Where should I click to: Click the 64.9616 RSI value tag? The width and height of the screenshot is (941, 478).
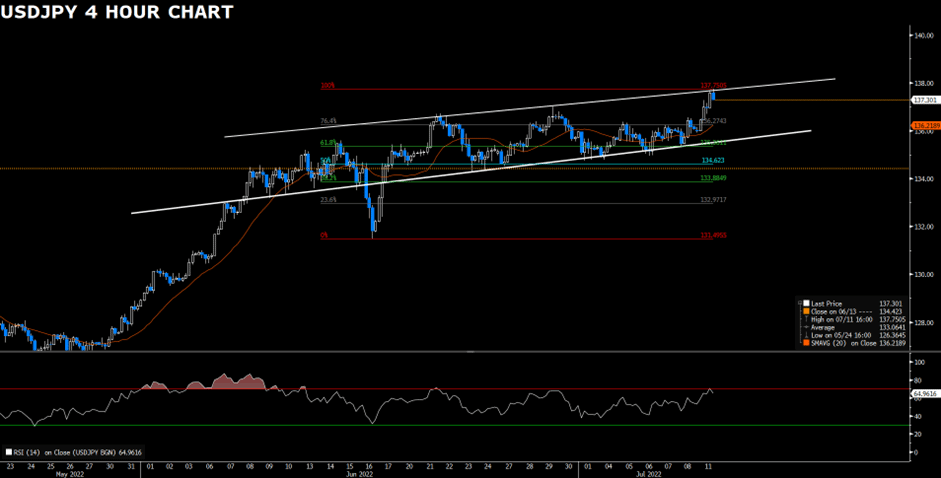[925, 394]
